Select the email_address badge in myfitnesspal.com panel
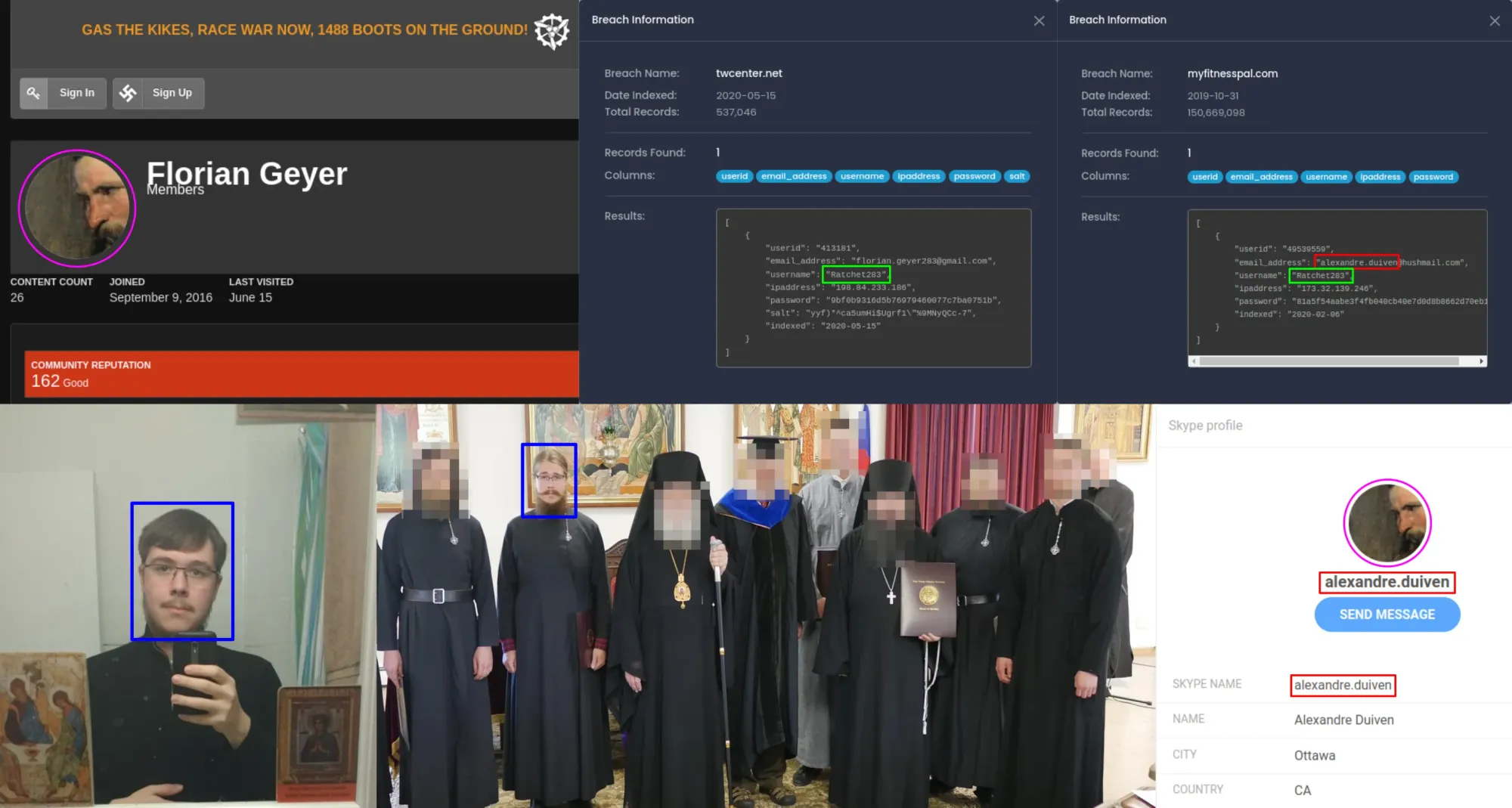Image resolution: width=1512 pixels, height=808 pixels. pos(1262,177)
